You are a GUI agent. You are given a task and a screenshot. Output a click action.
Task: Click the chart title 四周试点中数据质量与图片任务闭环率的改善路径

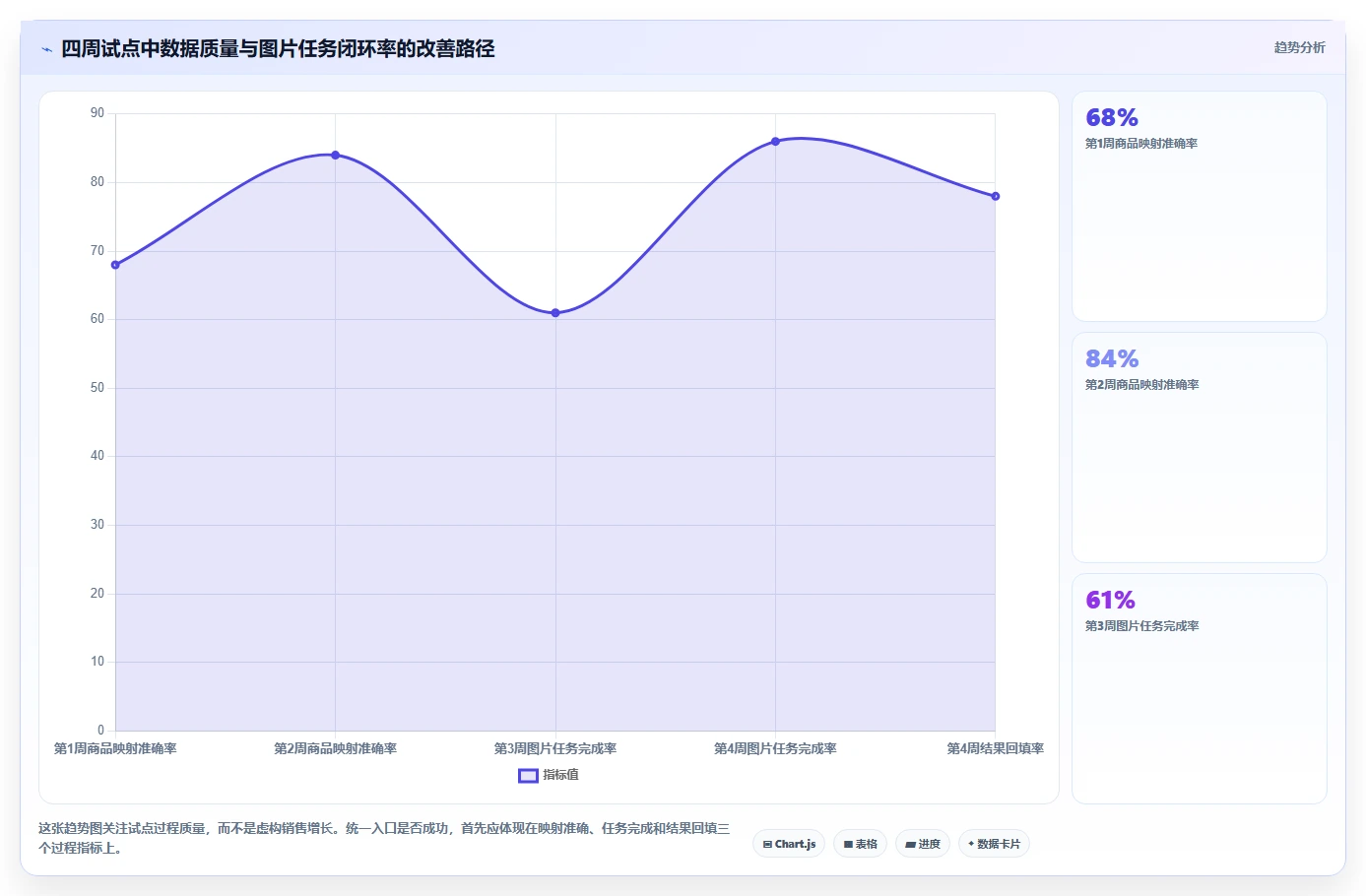(x=278, y=49)
